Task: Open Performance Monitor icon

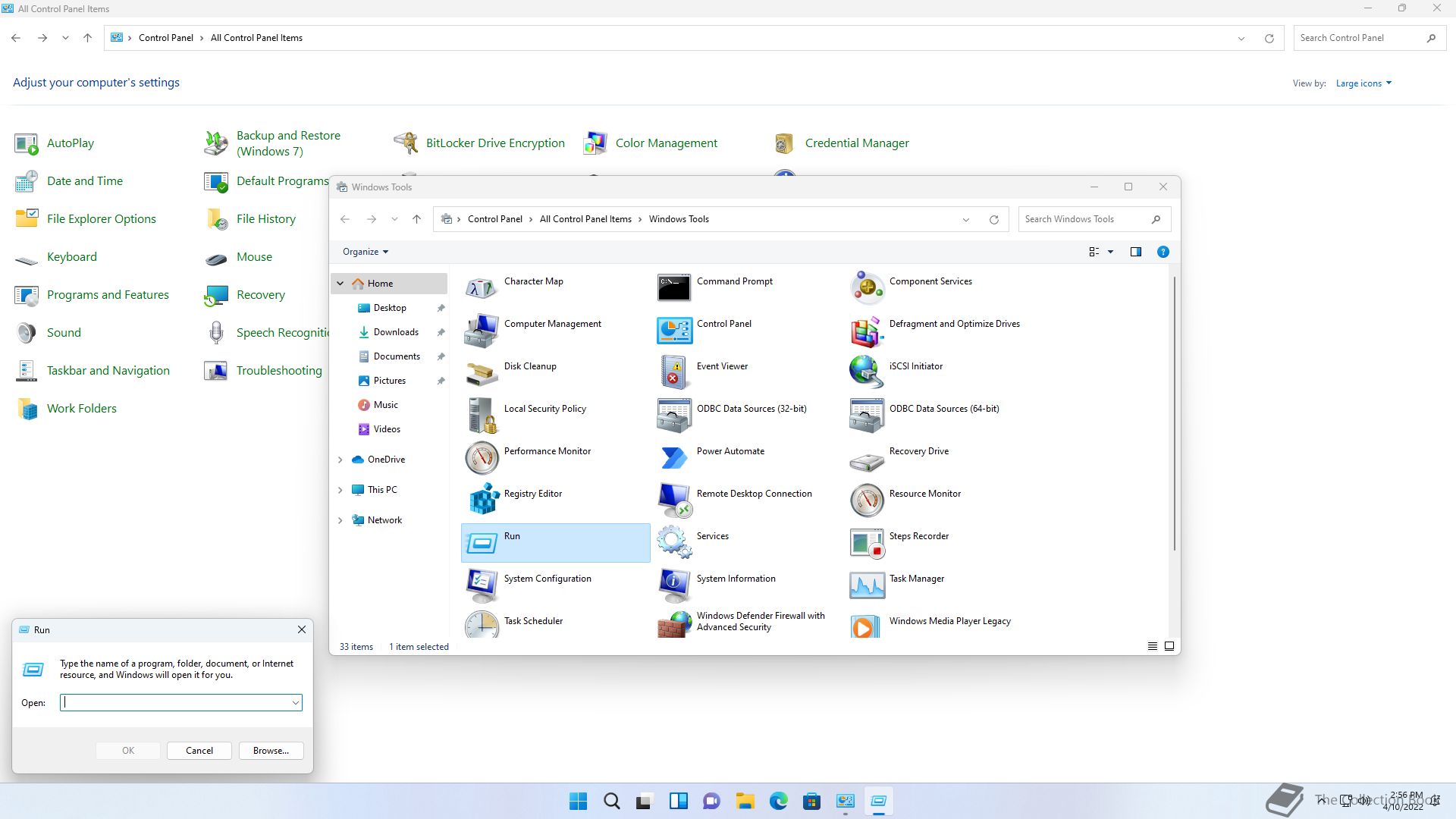Action: coord(482,458)
